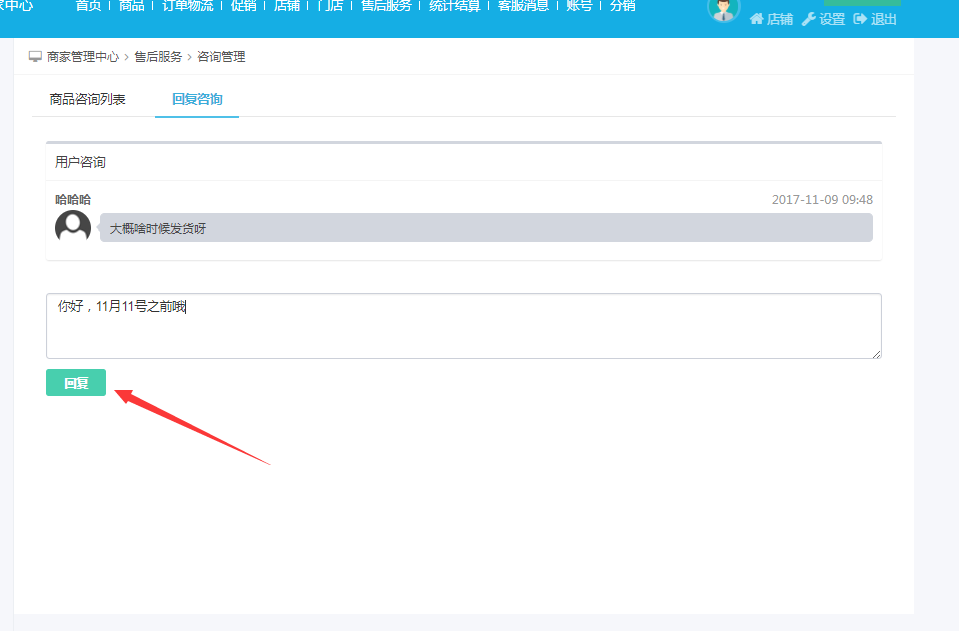Click the monitor icon in breadcrumb
The height and width of the screenshot is (631, 959).
35,57
